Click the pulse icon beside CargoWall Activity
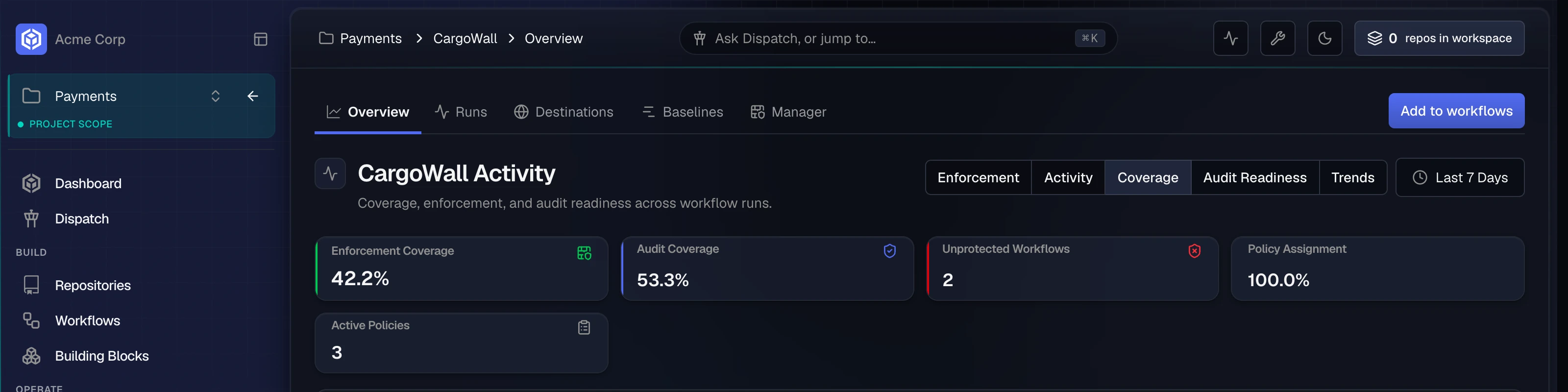This screenshot has width=1568, height=392. point(331,173)
